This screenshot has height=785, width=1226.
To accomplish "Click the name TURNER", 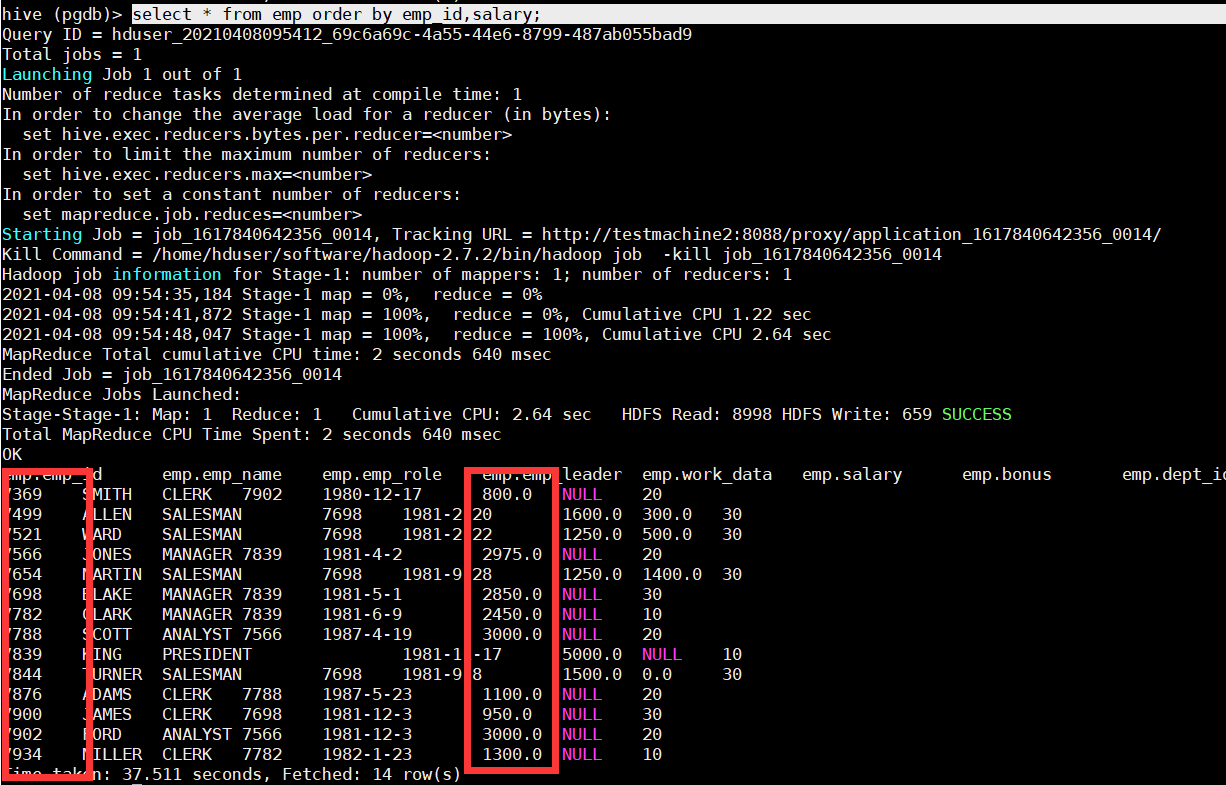I will coord(112,674).
